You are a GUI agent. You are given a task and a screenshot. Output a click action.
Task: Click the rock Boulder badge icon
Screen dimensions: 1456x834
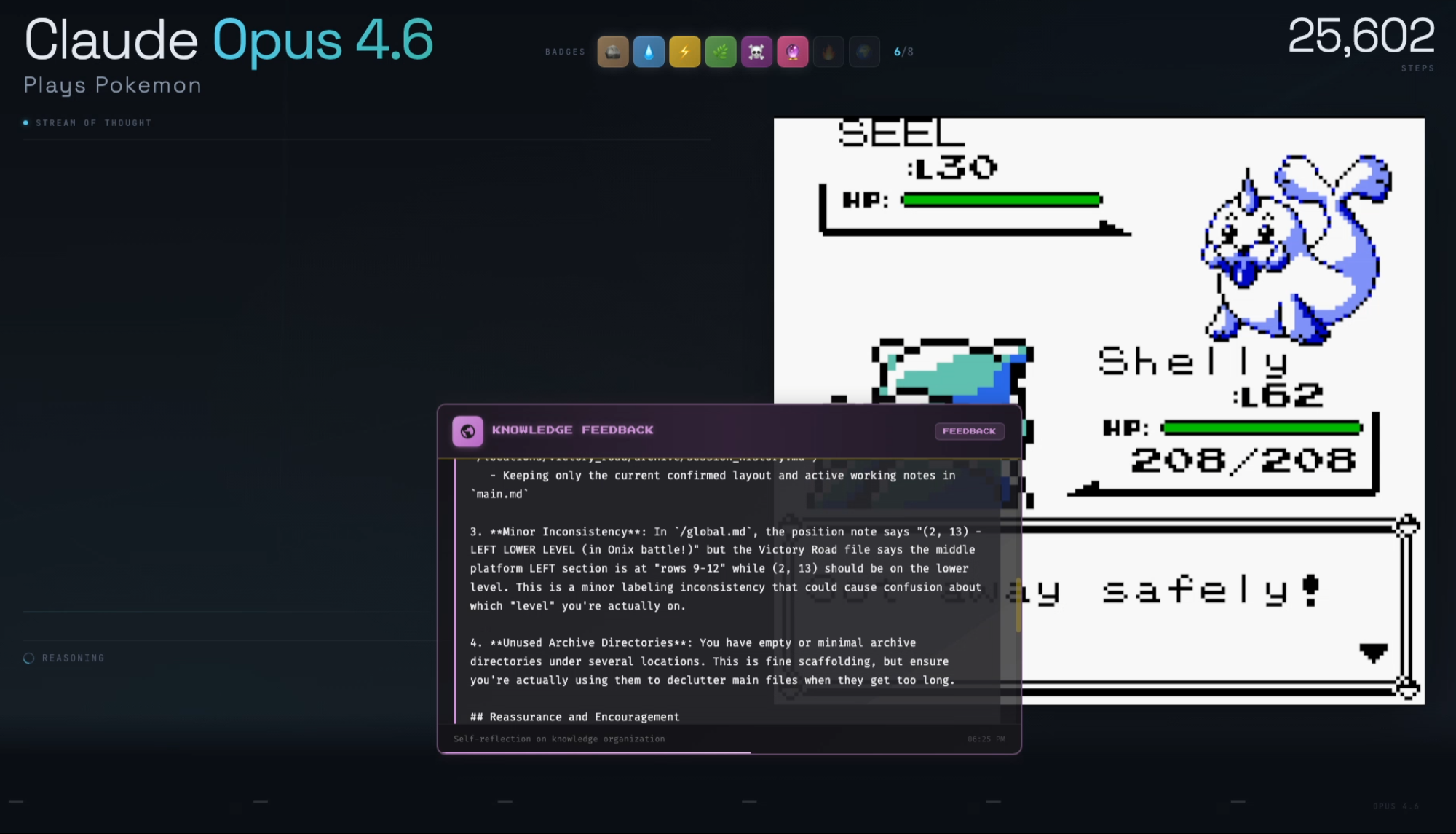tap(613, 52)
